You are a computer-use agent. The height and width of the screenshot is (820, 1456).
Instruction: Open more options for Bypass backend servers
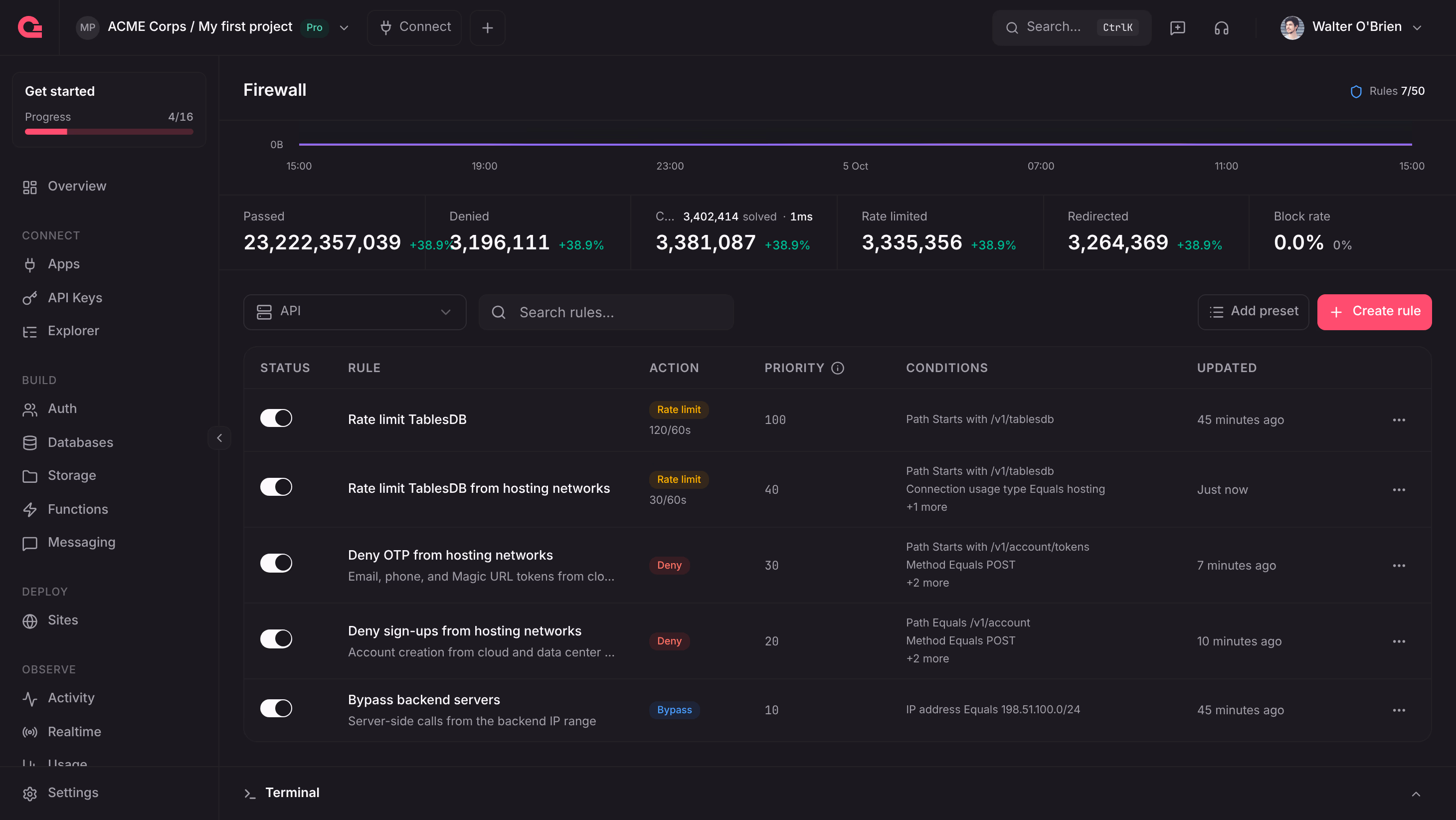pyautogui.click(x=1399, y=710)
